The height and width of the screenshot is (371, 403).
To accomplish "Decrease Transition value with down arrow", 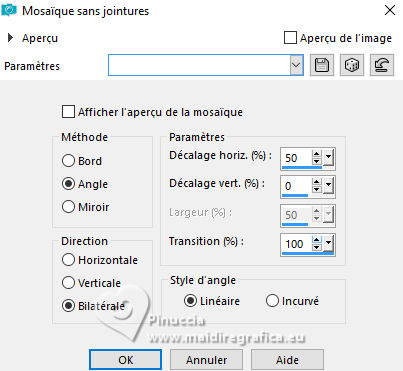I will pyautogui.click(x=316, y=248).
